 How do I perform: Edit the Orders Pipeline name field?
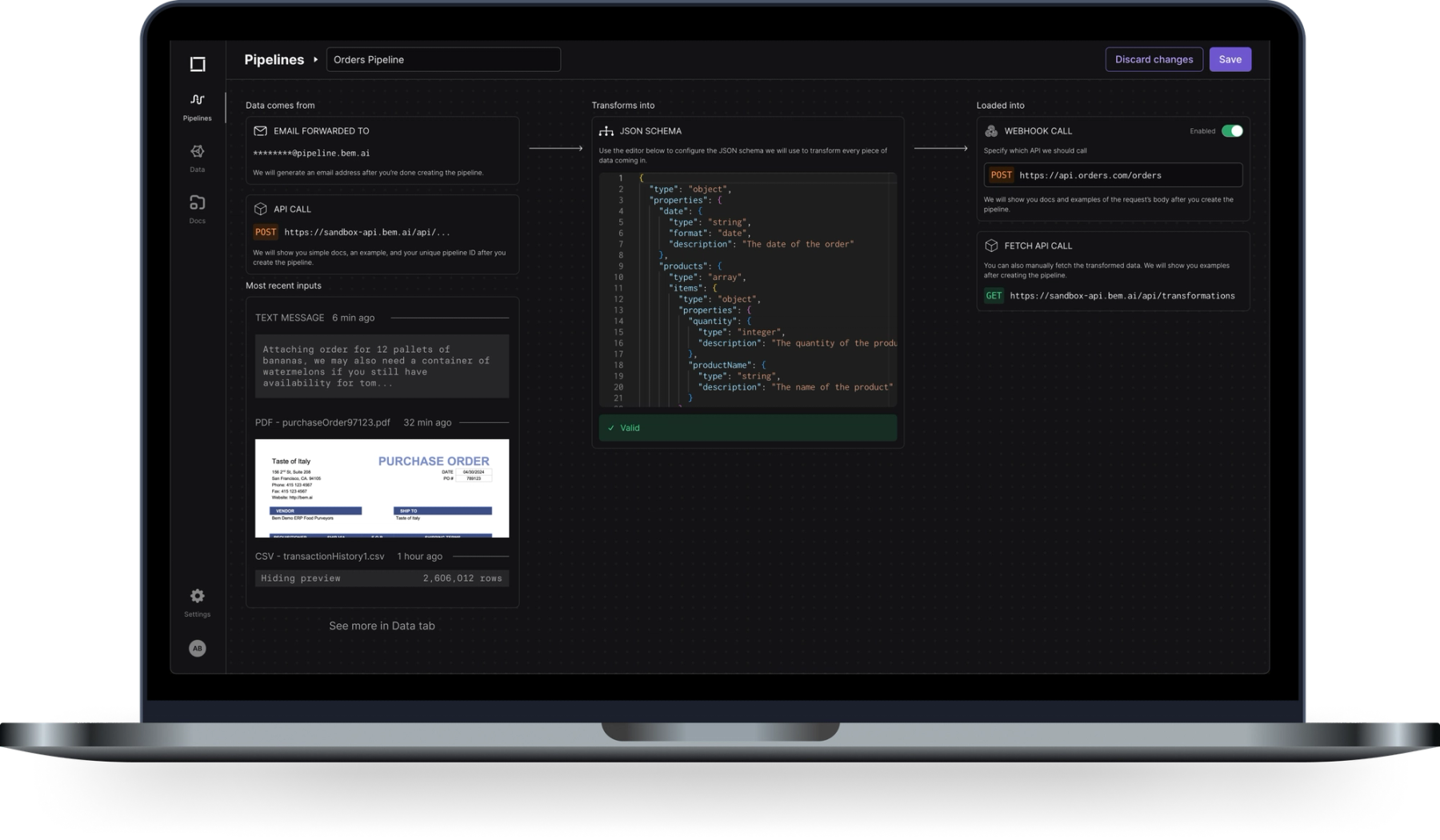point(443,59)
